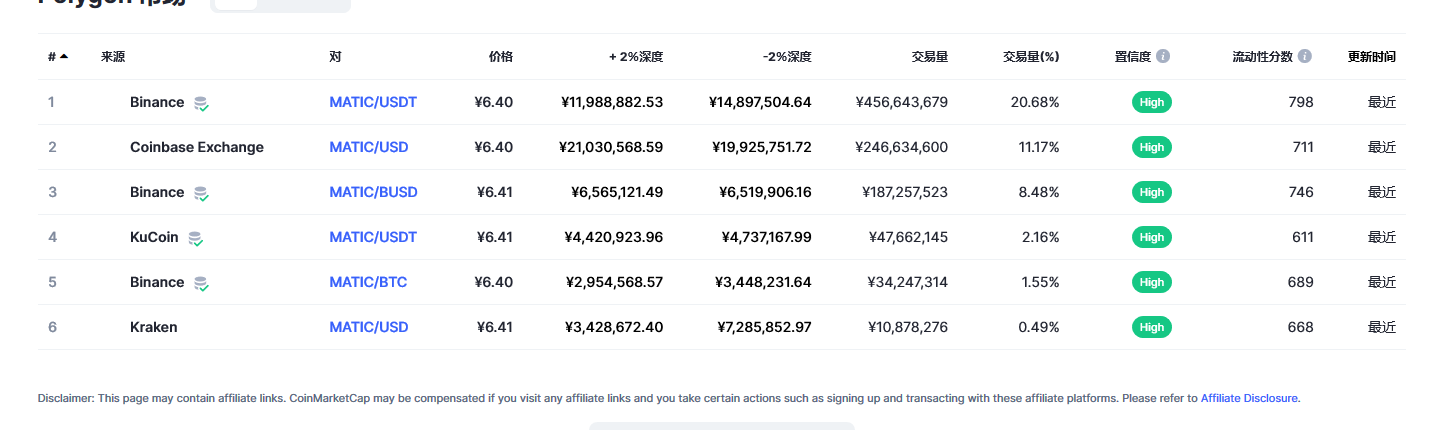Click reserve-proof icon on Binance MATIC/BUSD row
The image size is (1450, 430).
tap(202, 193)
